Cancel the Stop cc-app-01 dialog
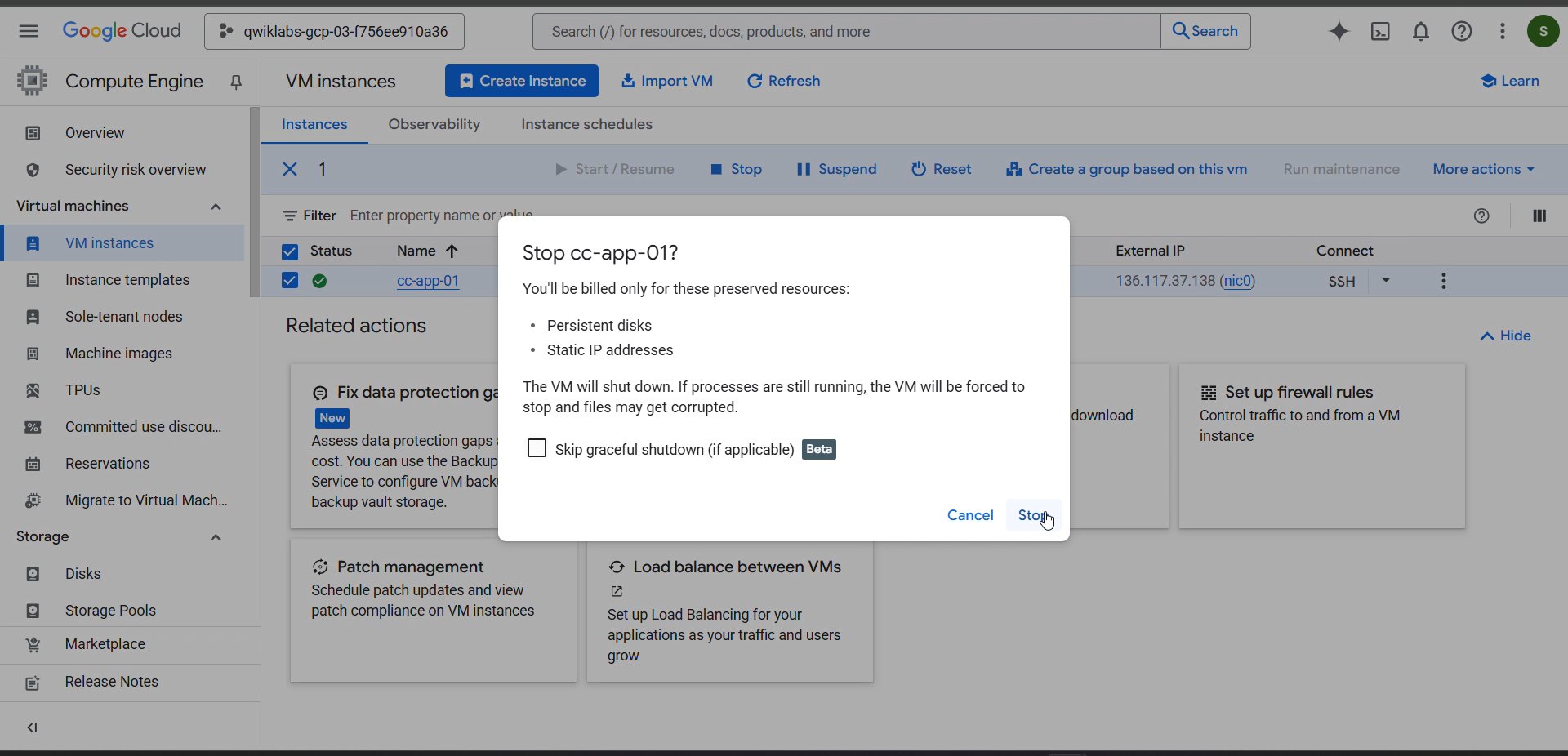 tap(970, 515)
